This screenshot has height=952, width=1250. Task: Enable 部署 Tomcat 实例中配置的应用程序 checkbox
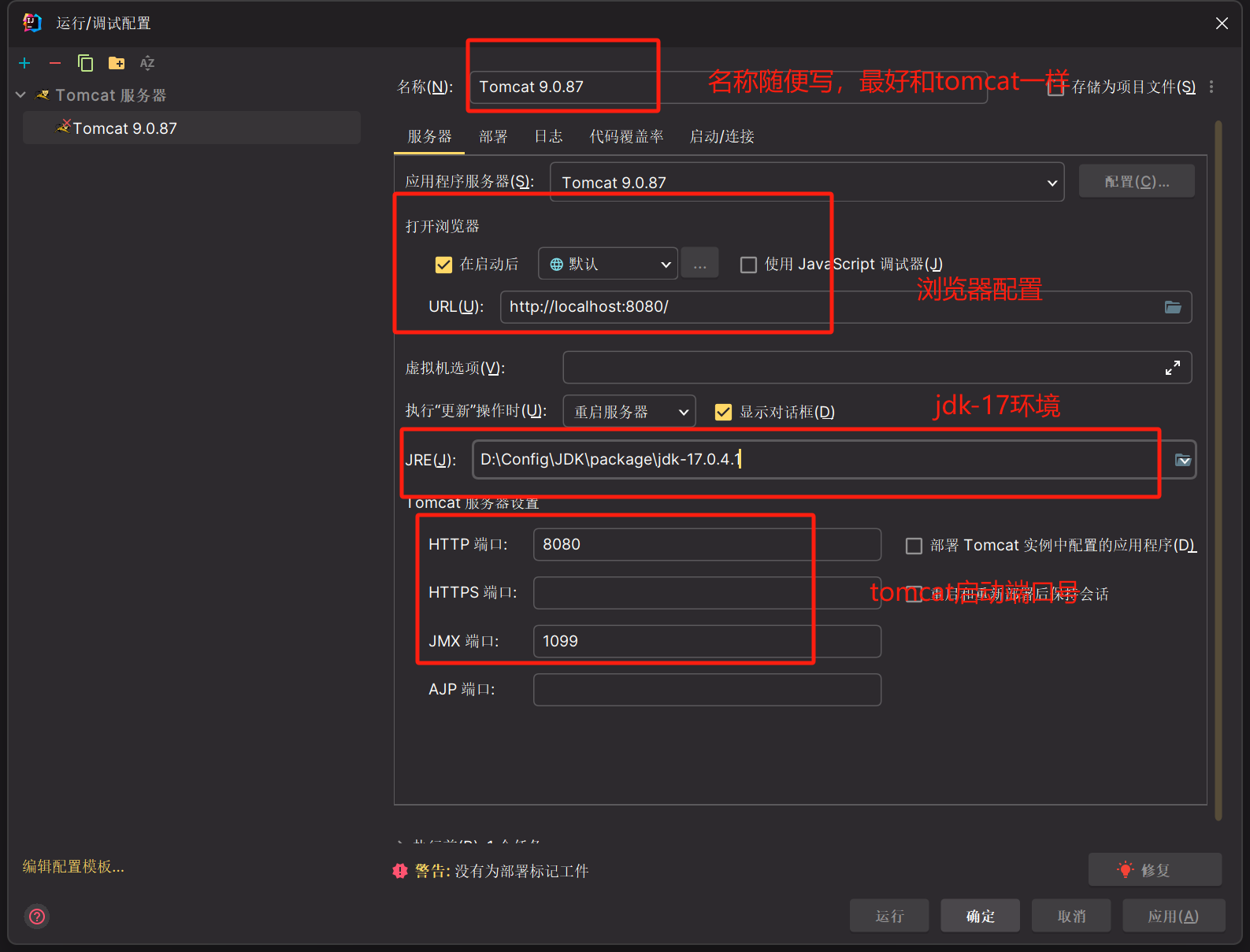point(914,546)
